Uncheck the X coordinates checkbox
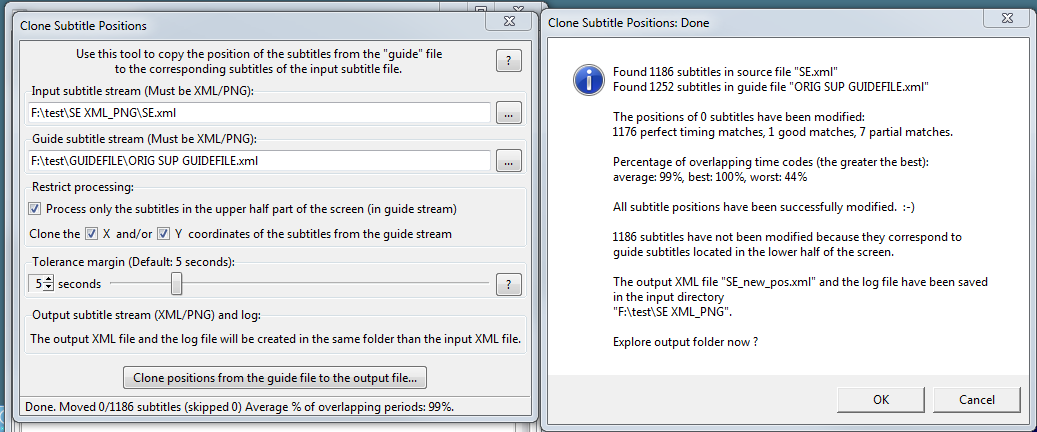1037x432 pixels. click(91, 234)
